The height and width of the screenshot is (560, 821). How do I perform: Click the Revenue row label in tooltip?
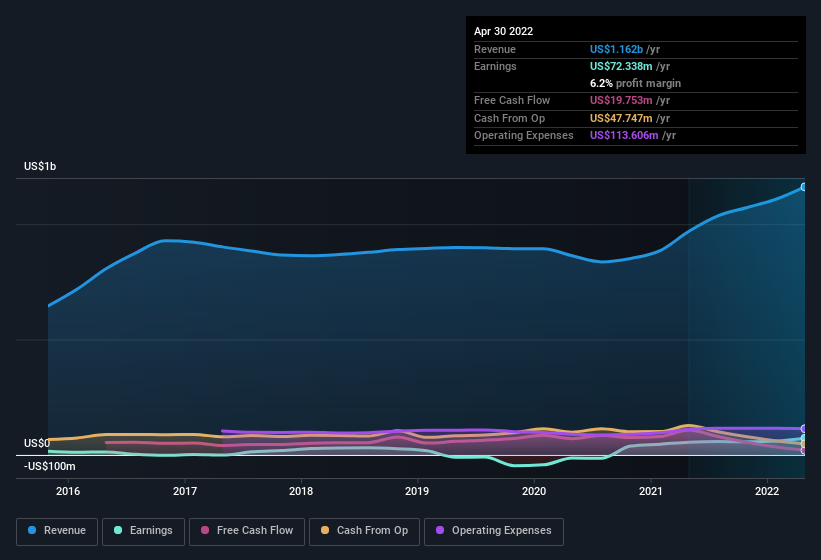click(x=495, y=49)
